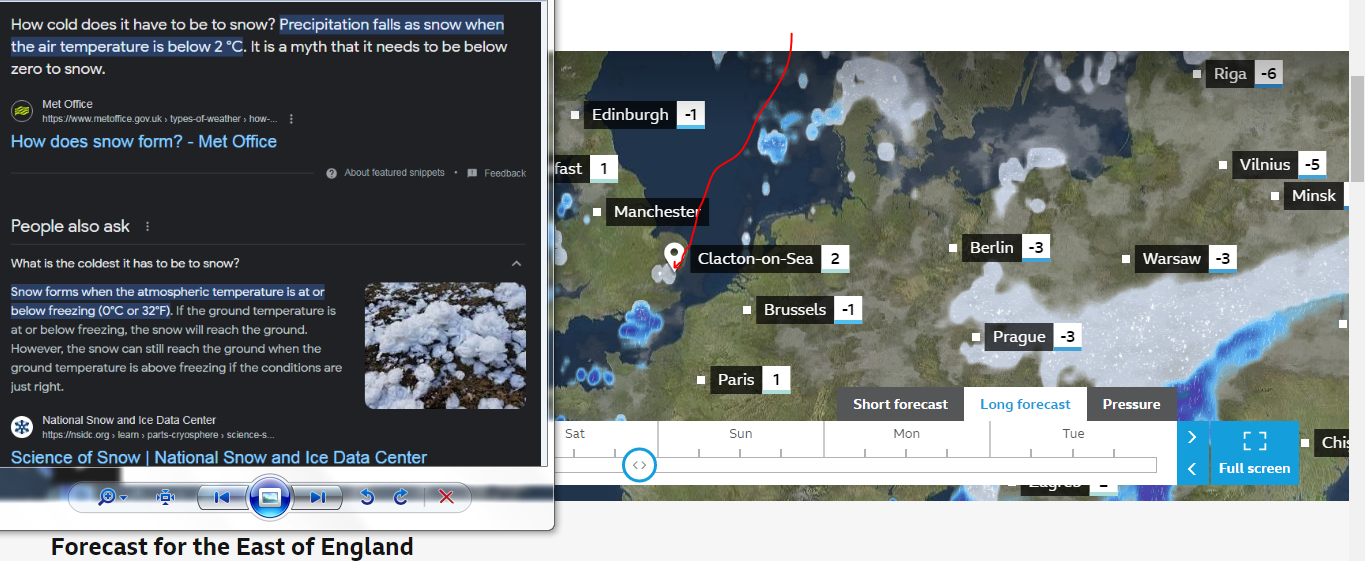This screenshot has height=561, width=1365.
Task: Click the zoom dropdown arrow in Photo Viewer
Action: point(123,498)
